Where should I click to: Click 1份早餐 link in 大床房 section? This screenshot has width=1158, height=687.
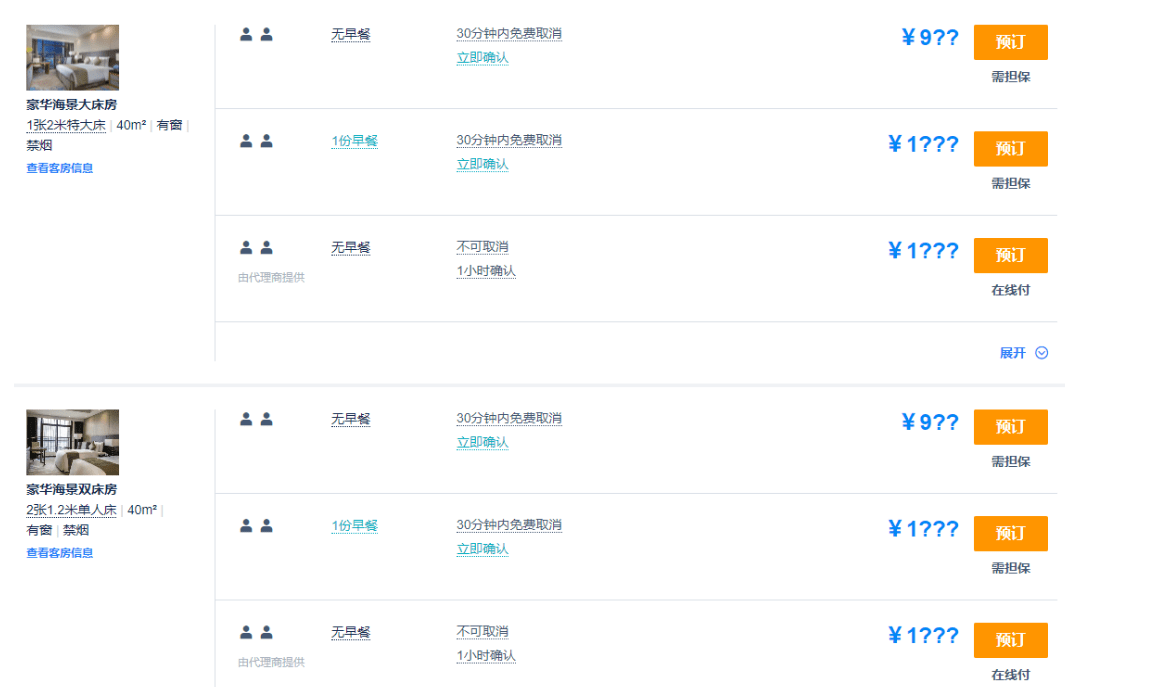tap(354, 141)
